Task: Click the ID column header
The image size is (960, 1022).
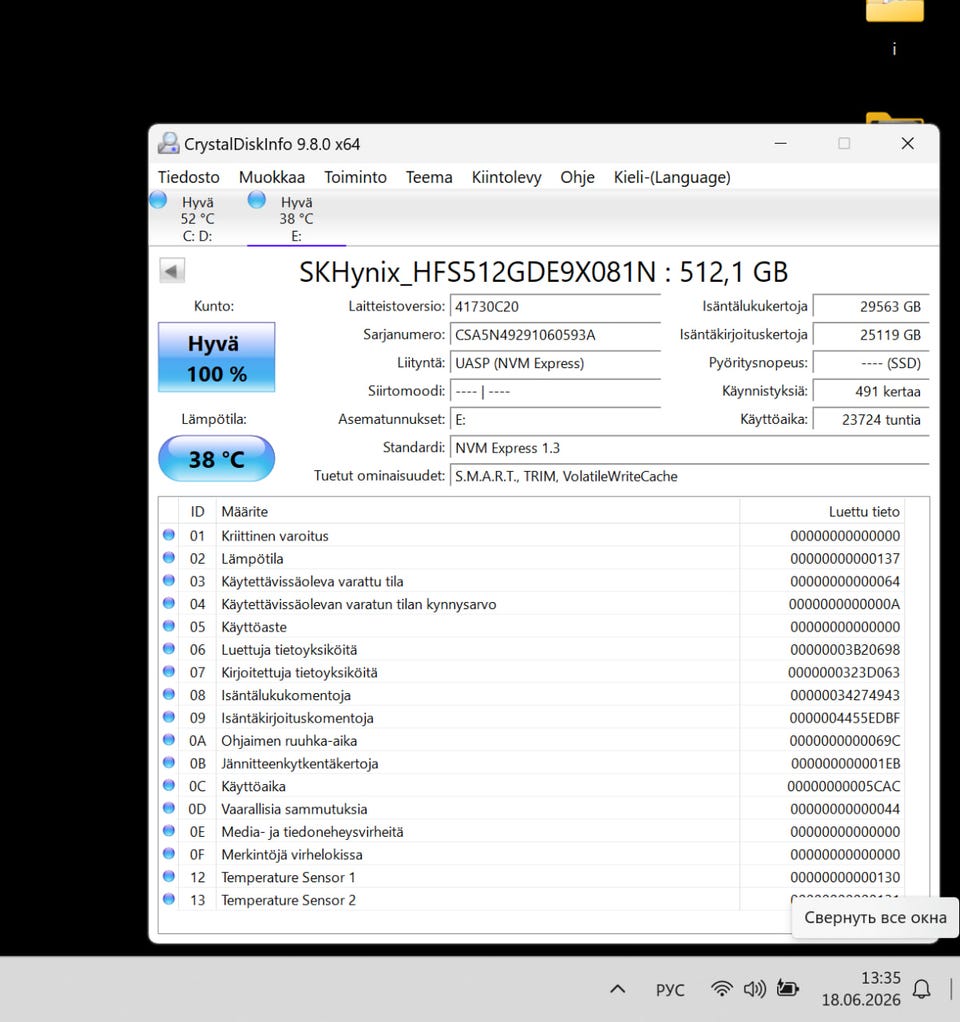Action: tap(197, 512)
